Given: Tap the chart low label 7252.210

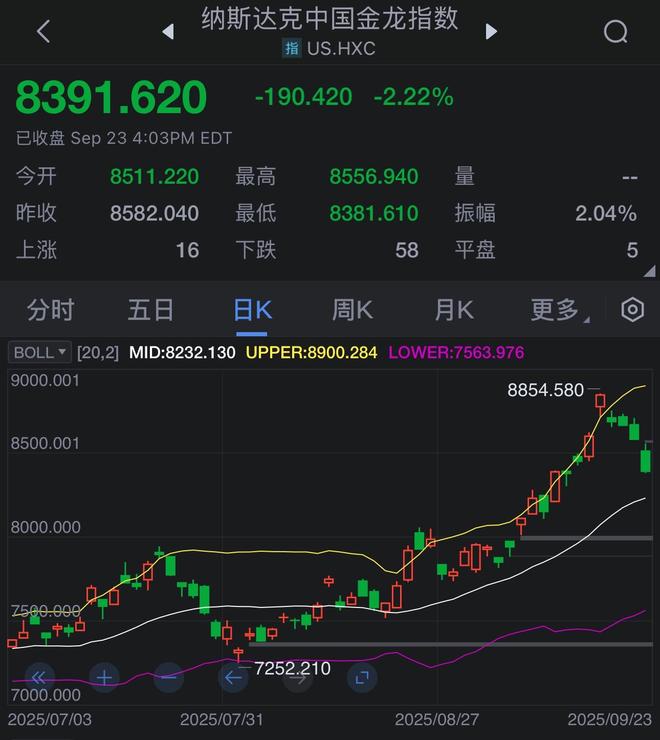Looking at the screenshot, I should pyautogui.click(x=292, y=668).
